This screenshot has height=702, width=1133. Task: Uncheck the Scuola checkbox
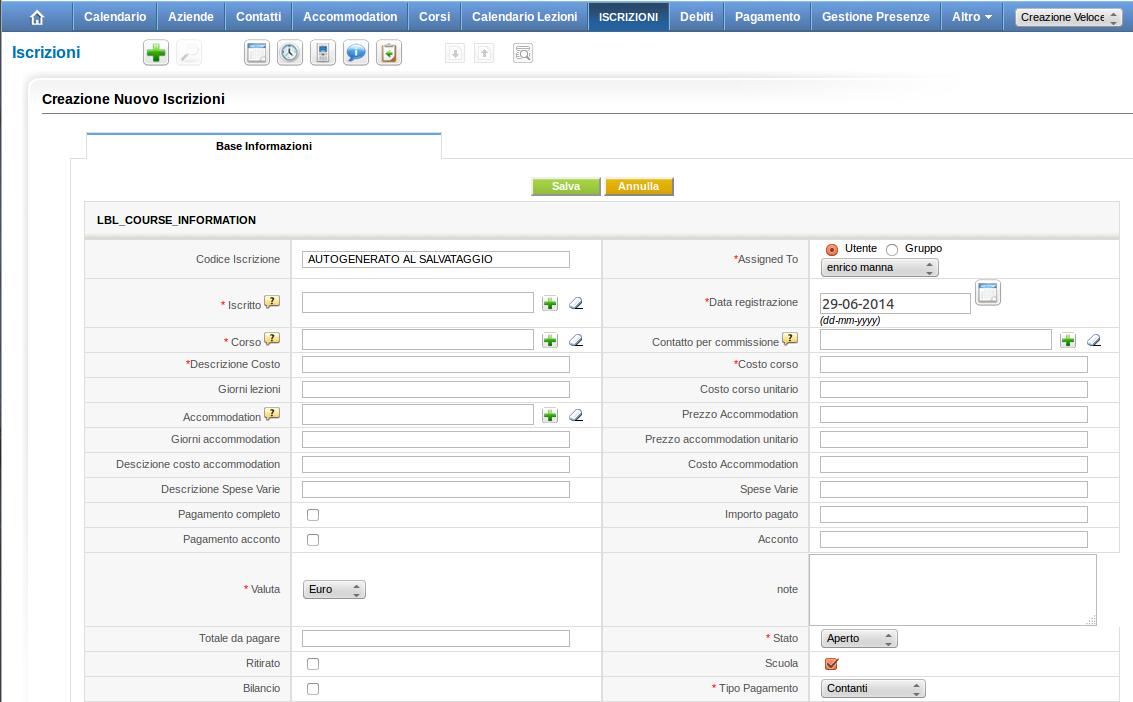[831, 664]
